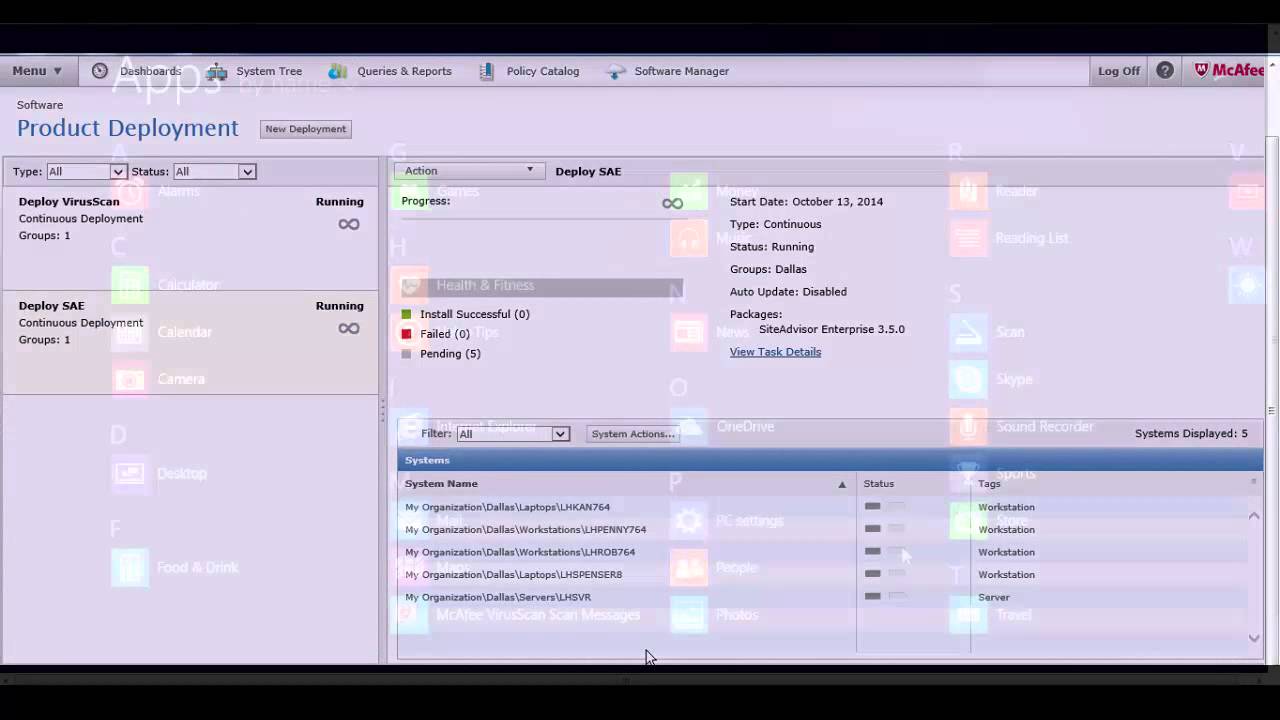Click Groups: Dallas text
This screenshot has width=1280, height=720.
coord(768,269)
